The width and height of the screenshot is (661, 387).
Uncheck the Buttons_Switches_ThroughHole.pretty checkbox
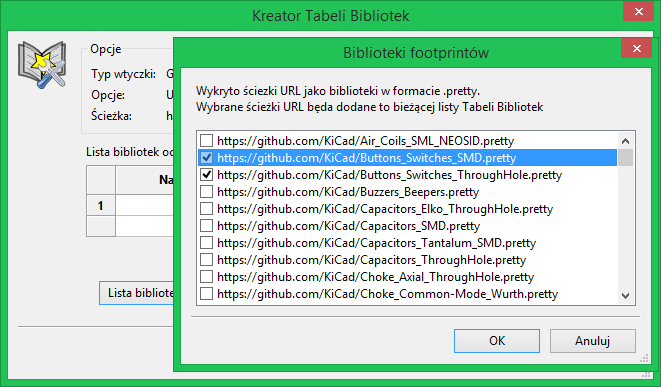pos(206,175)
